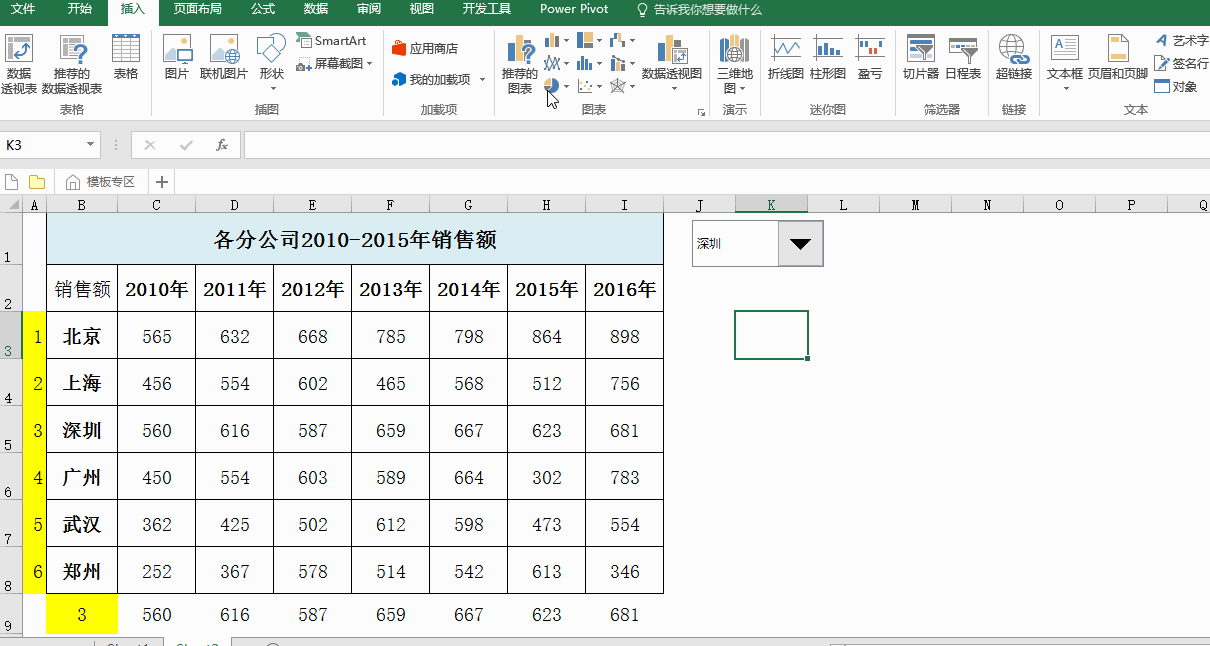Image resolution: width=1210 pixels, height=646 pixels.
Task: Open the yellow folder icon below formula bar
Action: tap(37, 182)
